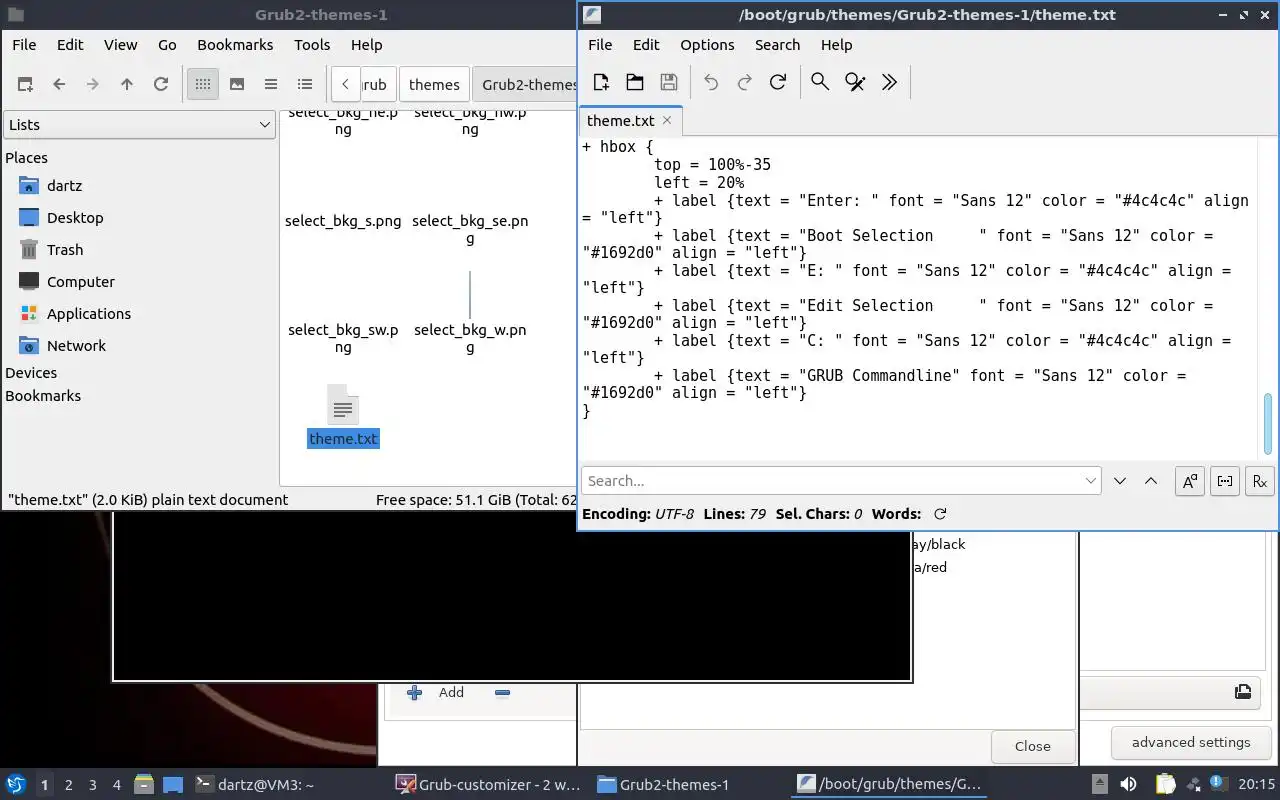
Task: Expand hidden toolbar items chevron
Action: 889,83
